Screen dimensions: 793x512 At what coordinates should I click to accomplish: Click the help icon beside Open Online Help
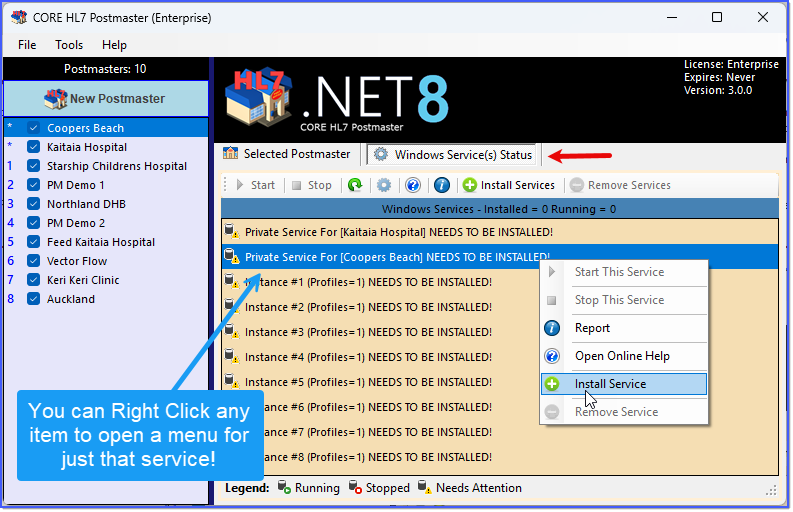(x=552, y=356)
